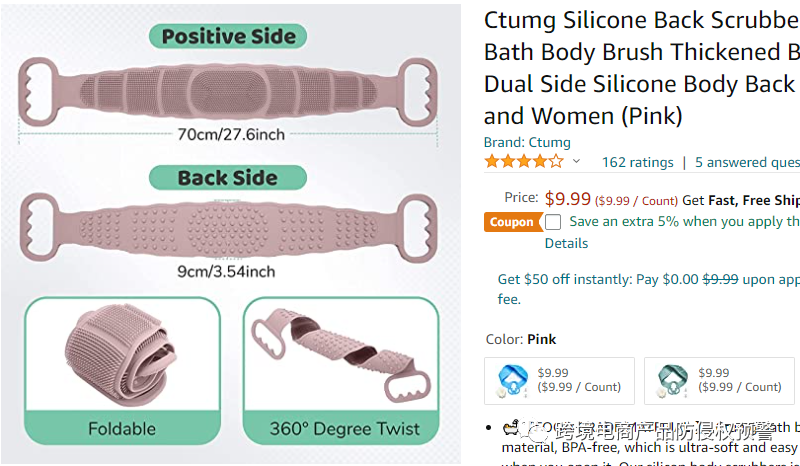800x466 pixels.
Task: Tick the Save an extra 5% coupon checkbox
Action: (x=553, y=222)
